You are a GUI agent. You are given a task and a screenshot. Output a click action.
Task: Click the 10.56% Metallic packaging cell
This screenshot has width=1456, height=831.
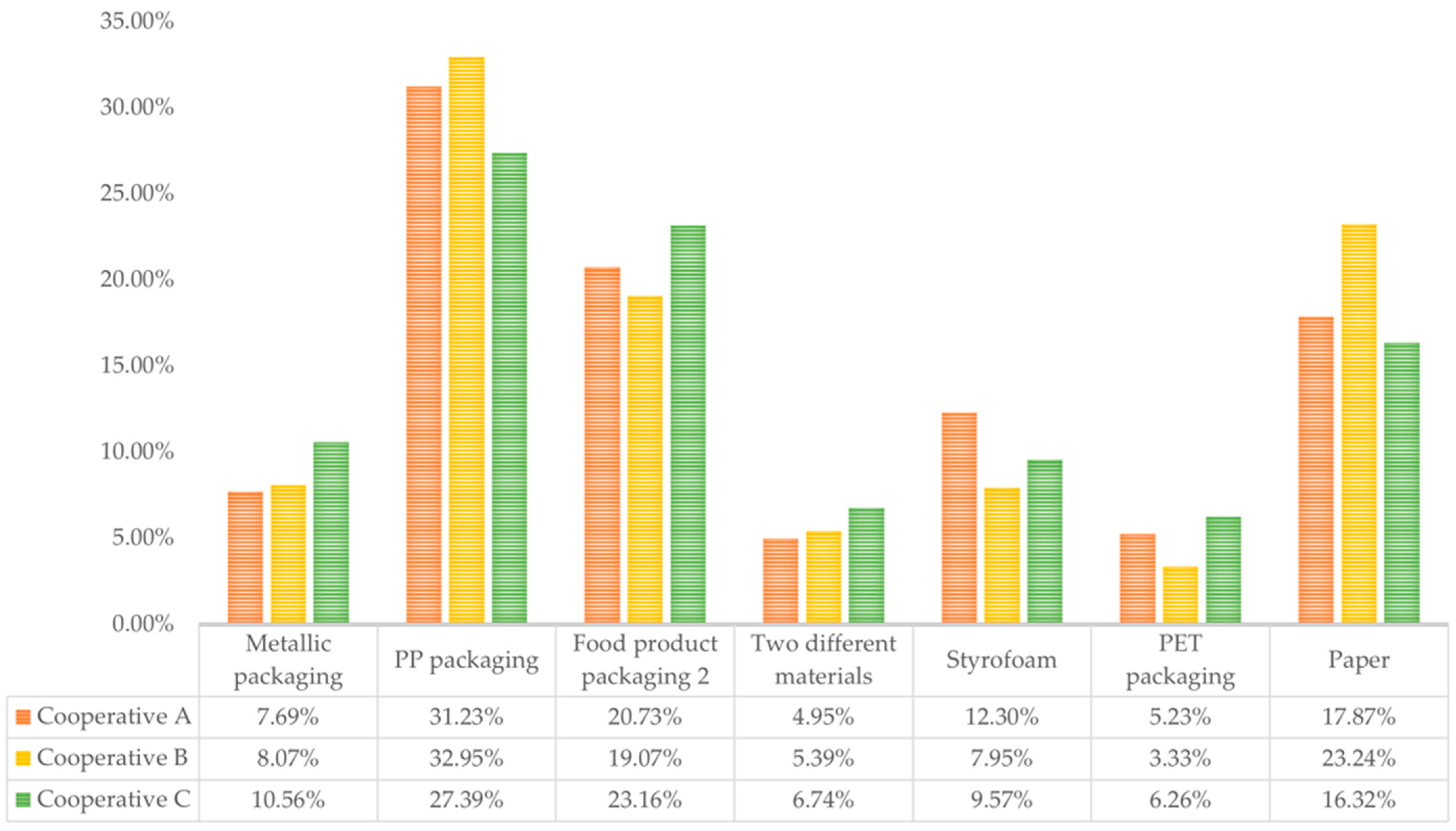pyautogui.click(x=288, y=800)
